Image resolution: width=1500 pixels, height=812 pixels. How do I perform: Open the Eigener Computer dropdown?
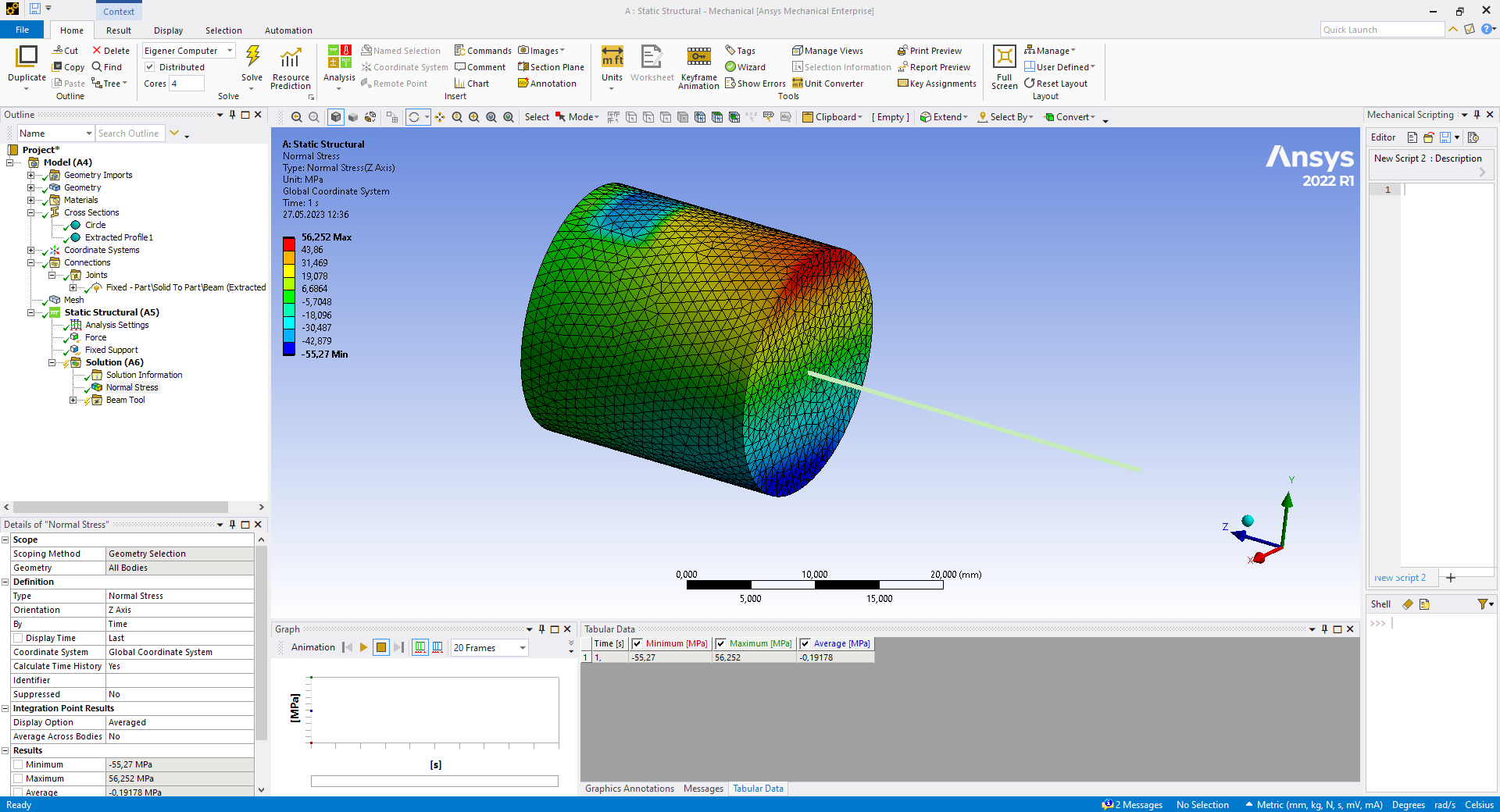click(x=188, y=51)
